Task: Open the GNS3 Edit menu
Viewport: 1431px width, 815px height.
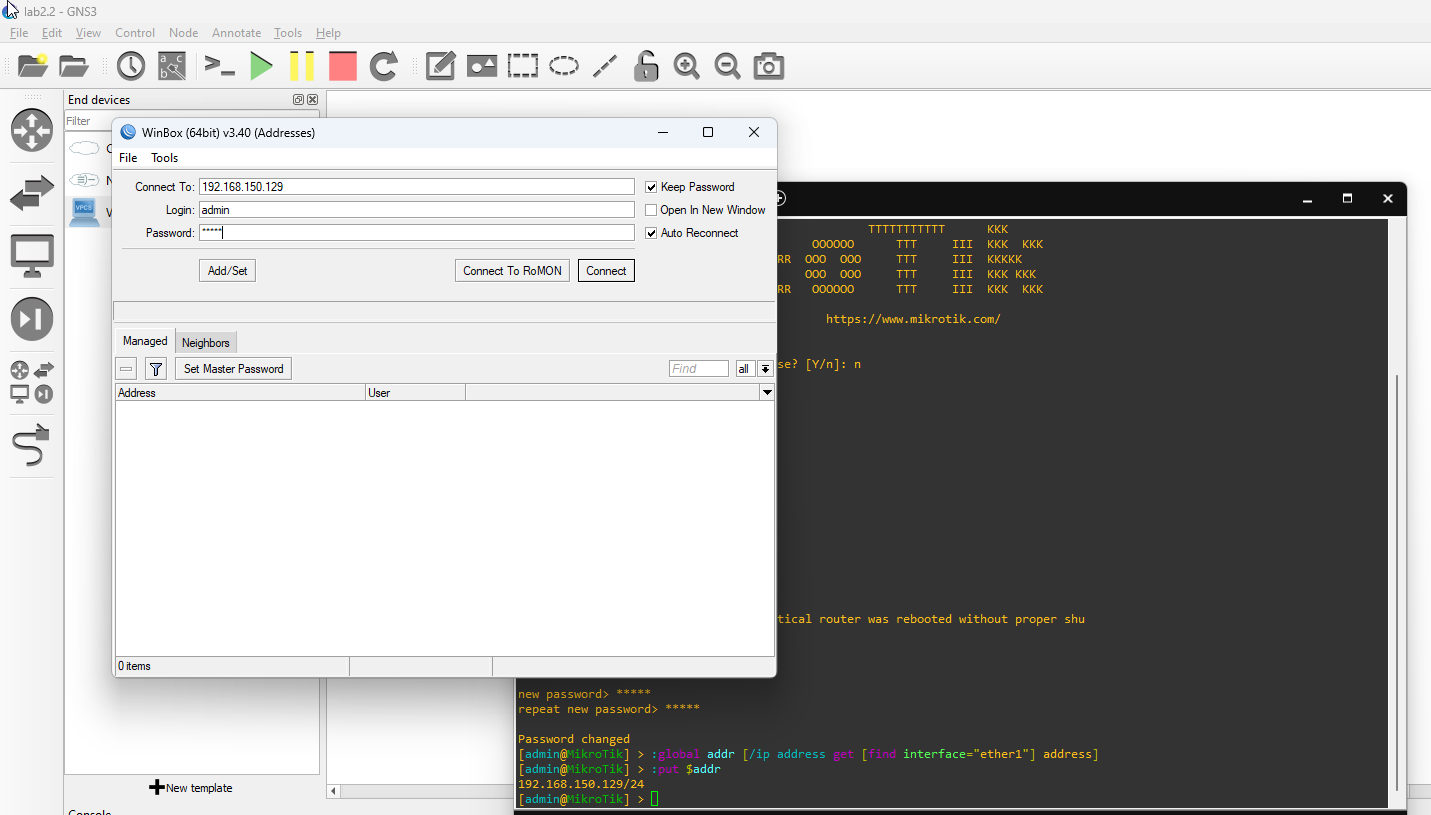Action: (52, 33)
